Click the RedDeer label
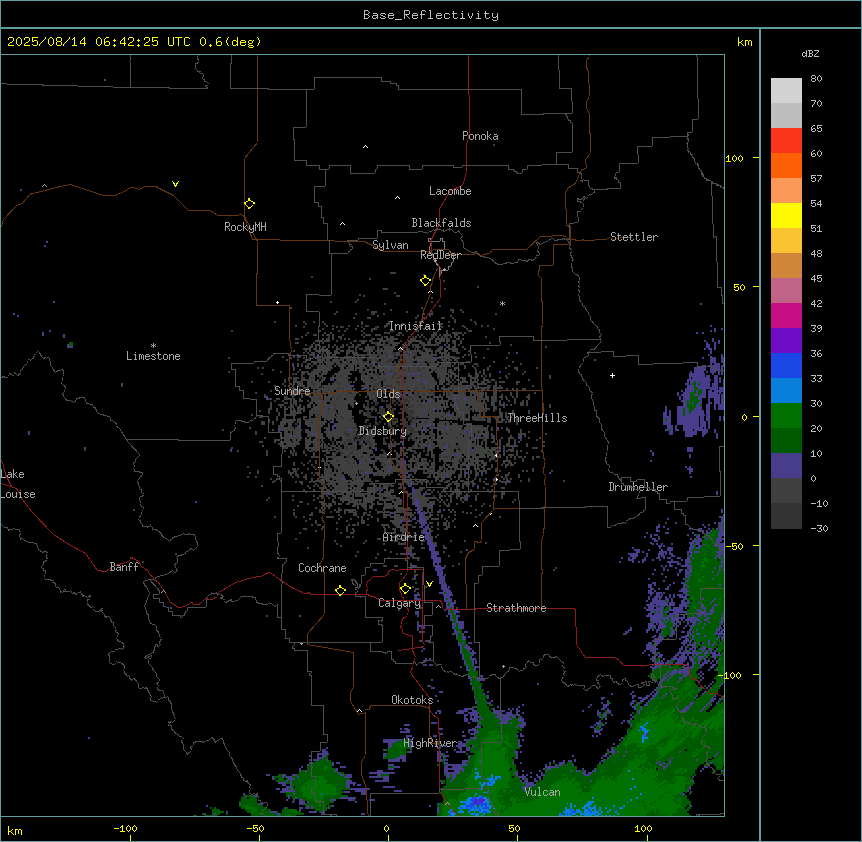This screenshot has height=842, width=862. [440, 255]
